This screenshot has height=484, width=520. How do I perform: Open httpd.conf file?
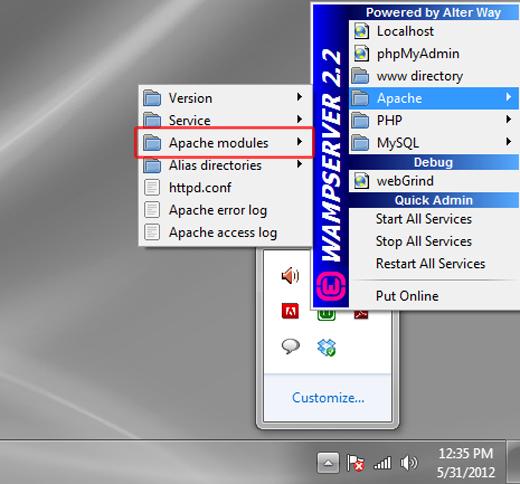tap(224, 188)
